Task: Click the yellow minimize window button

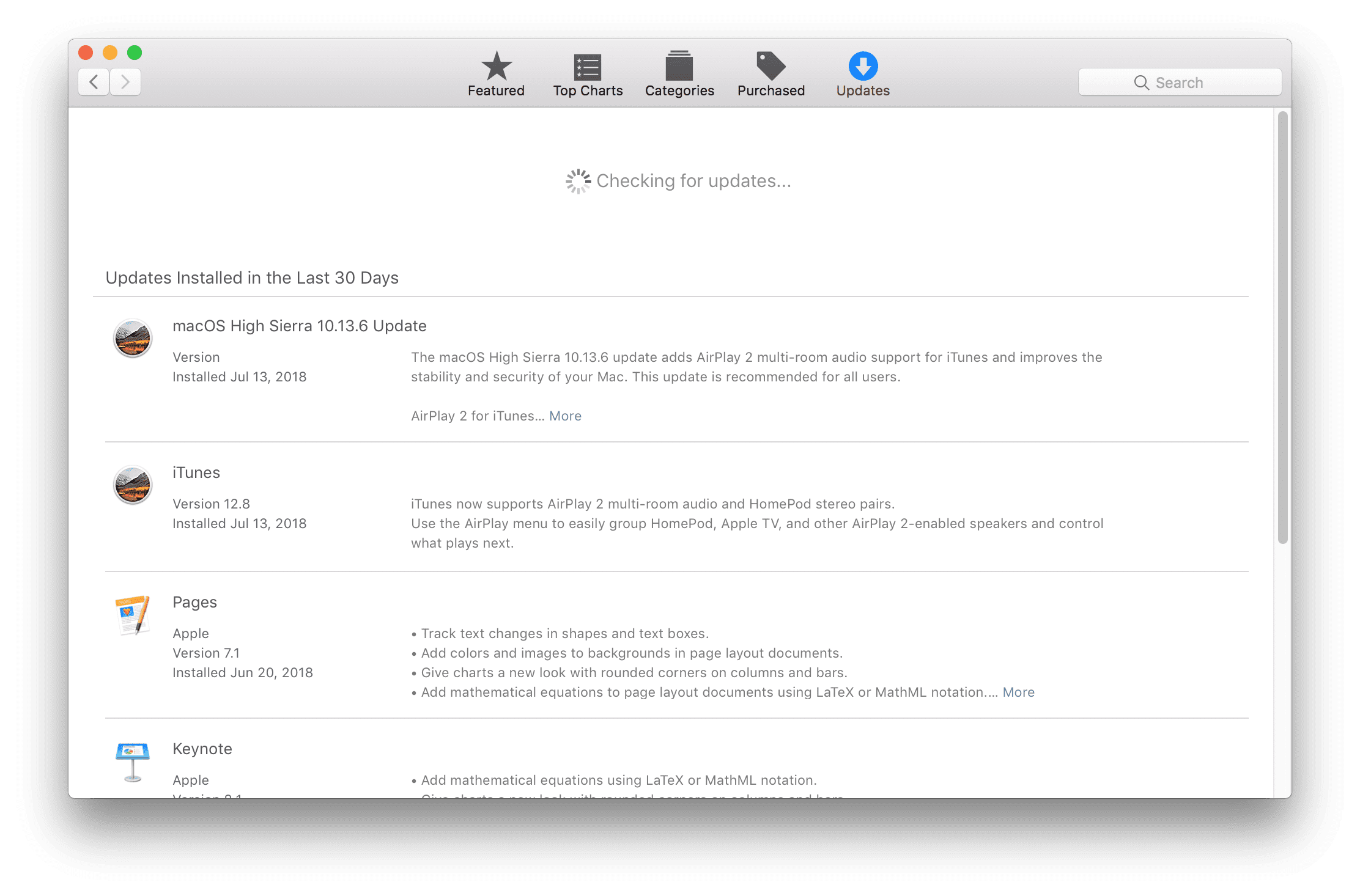Action: click(x=110, y=53)
